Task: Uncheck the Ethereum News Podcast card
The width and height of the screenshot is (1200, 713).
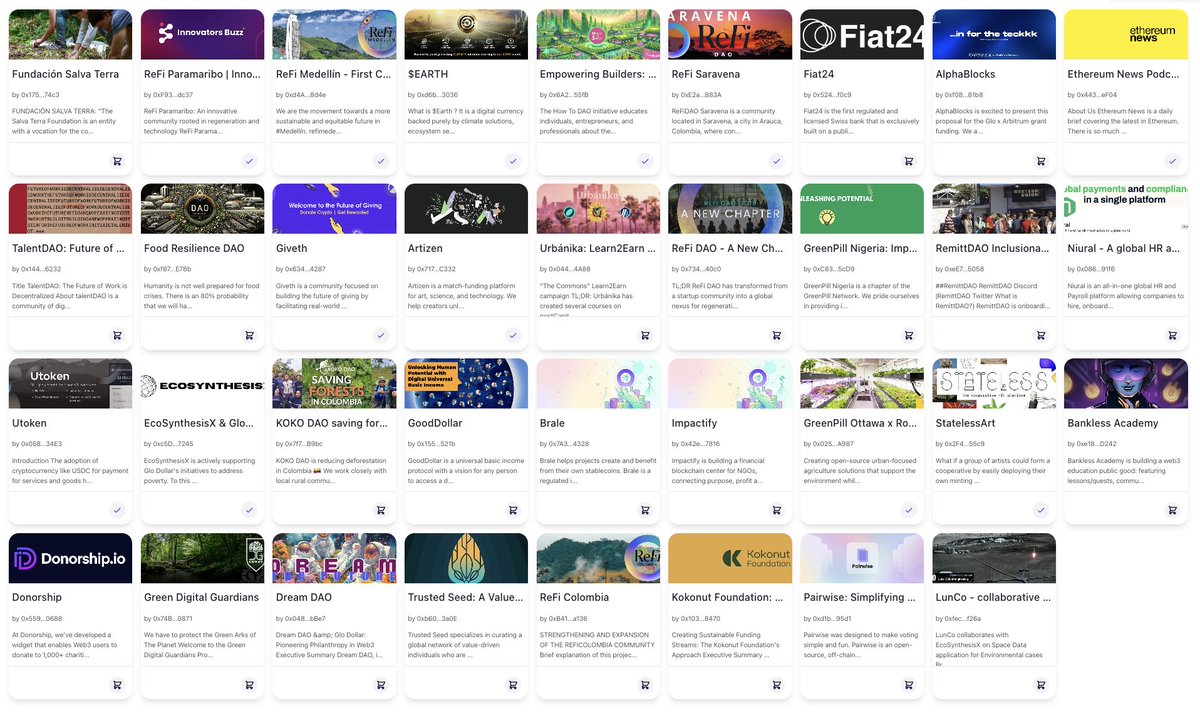Action: click(x=1173, y=161)
